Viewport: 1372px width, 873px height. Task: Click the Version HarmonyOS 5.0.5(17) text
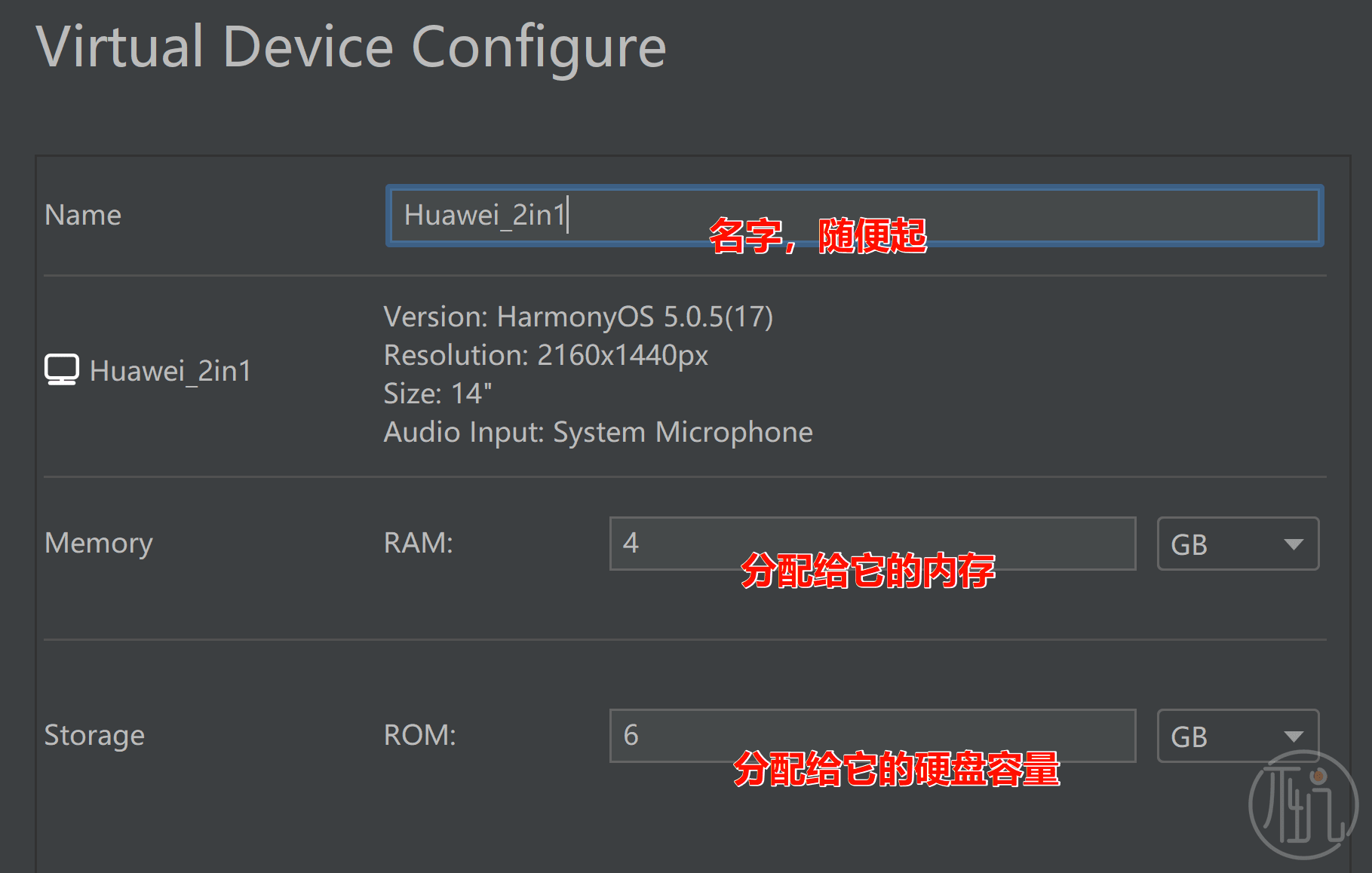(579, 317)
